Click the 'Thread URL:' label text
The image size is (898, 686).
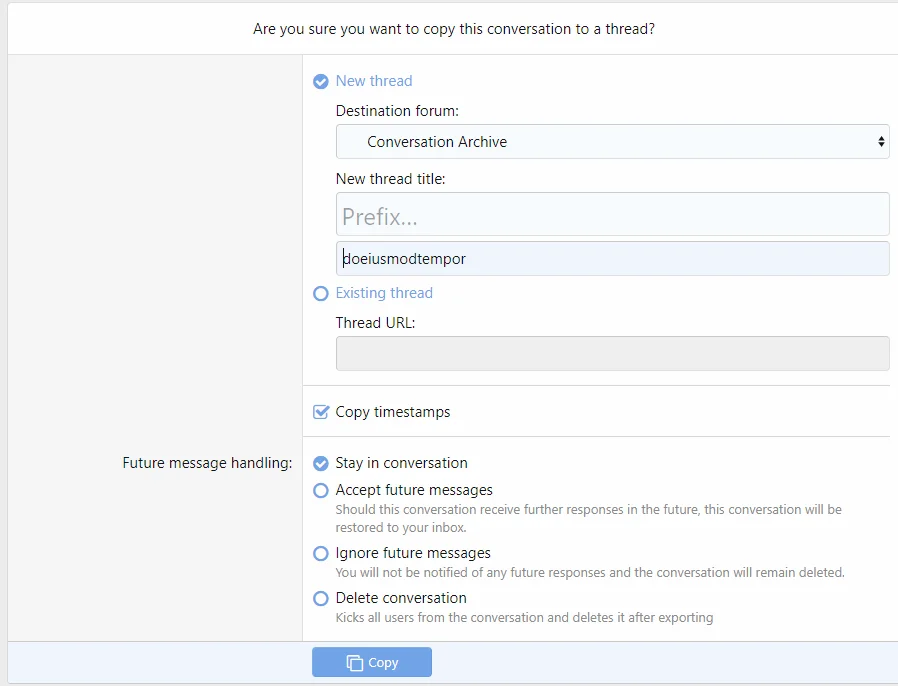(374, 323)
